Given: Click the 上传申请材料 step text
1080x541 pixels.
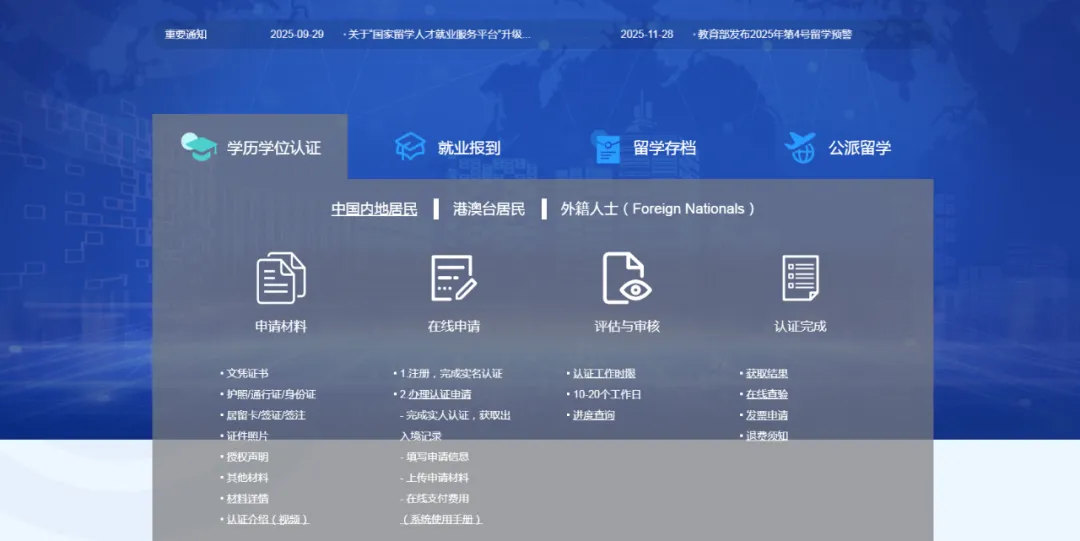Looking at the screenshot, I should coord(437,478).
